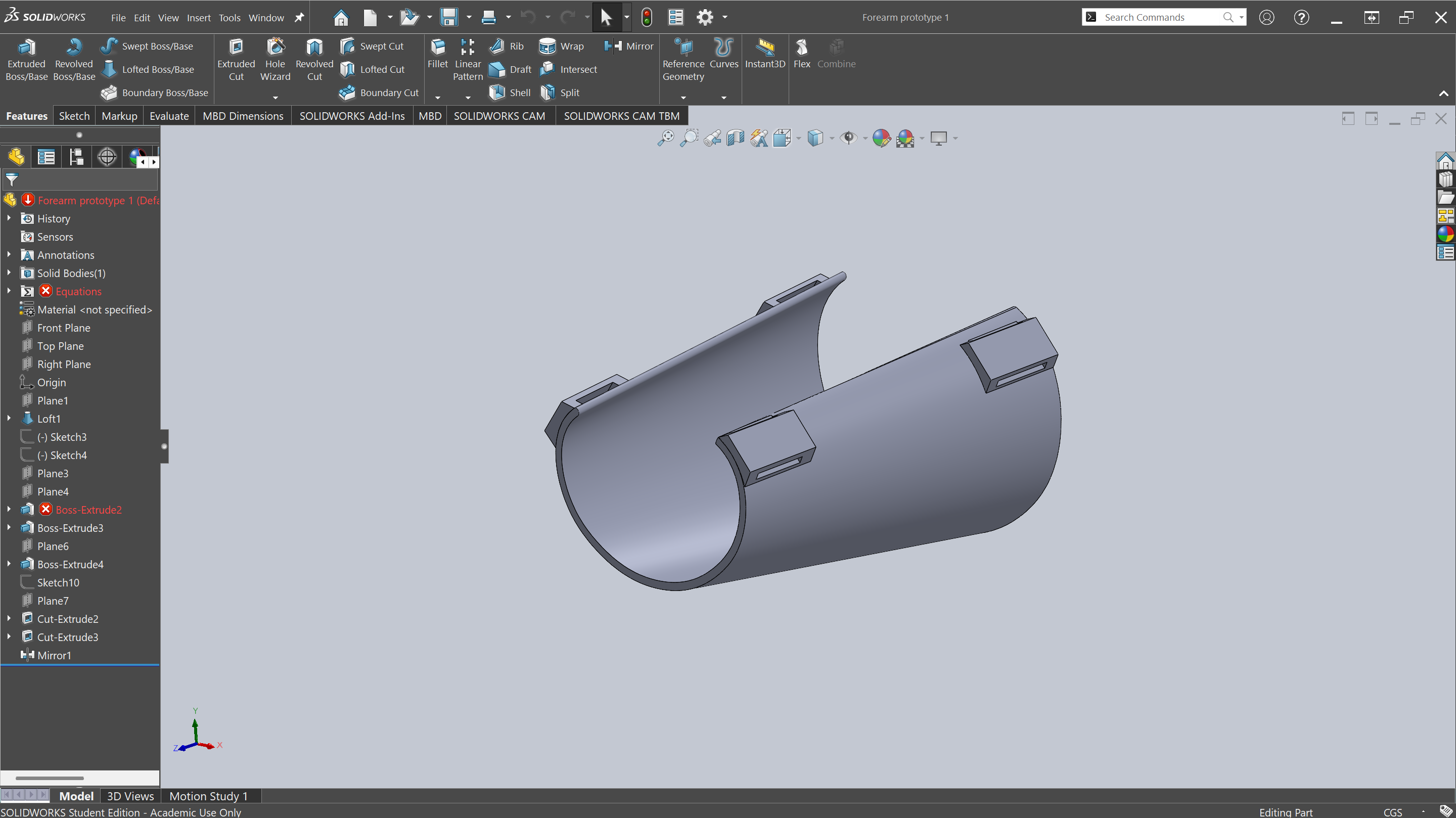Select Boundary Boss/Base feature
This screenshot has height=818, width=1456.
[x=155, y=92]
